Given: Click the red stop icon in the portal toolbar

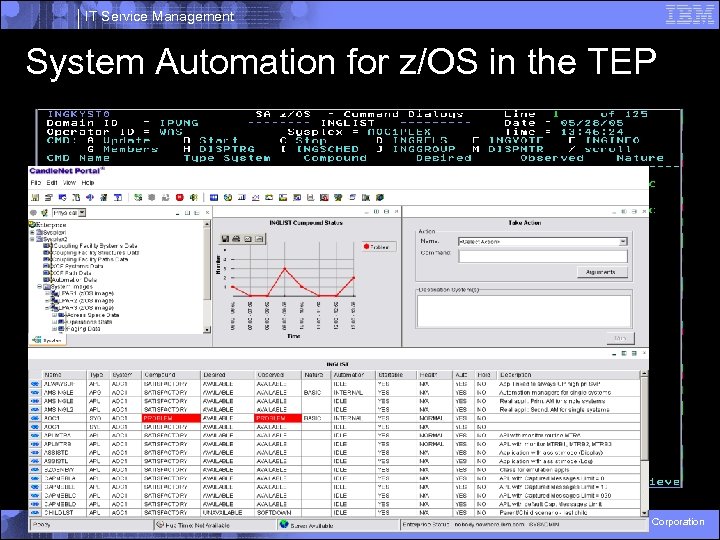Looking at the screenshot, I should (x=180, y=197).
